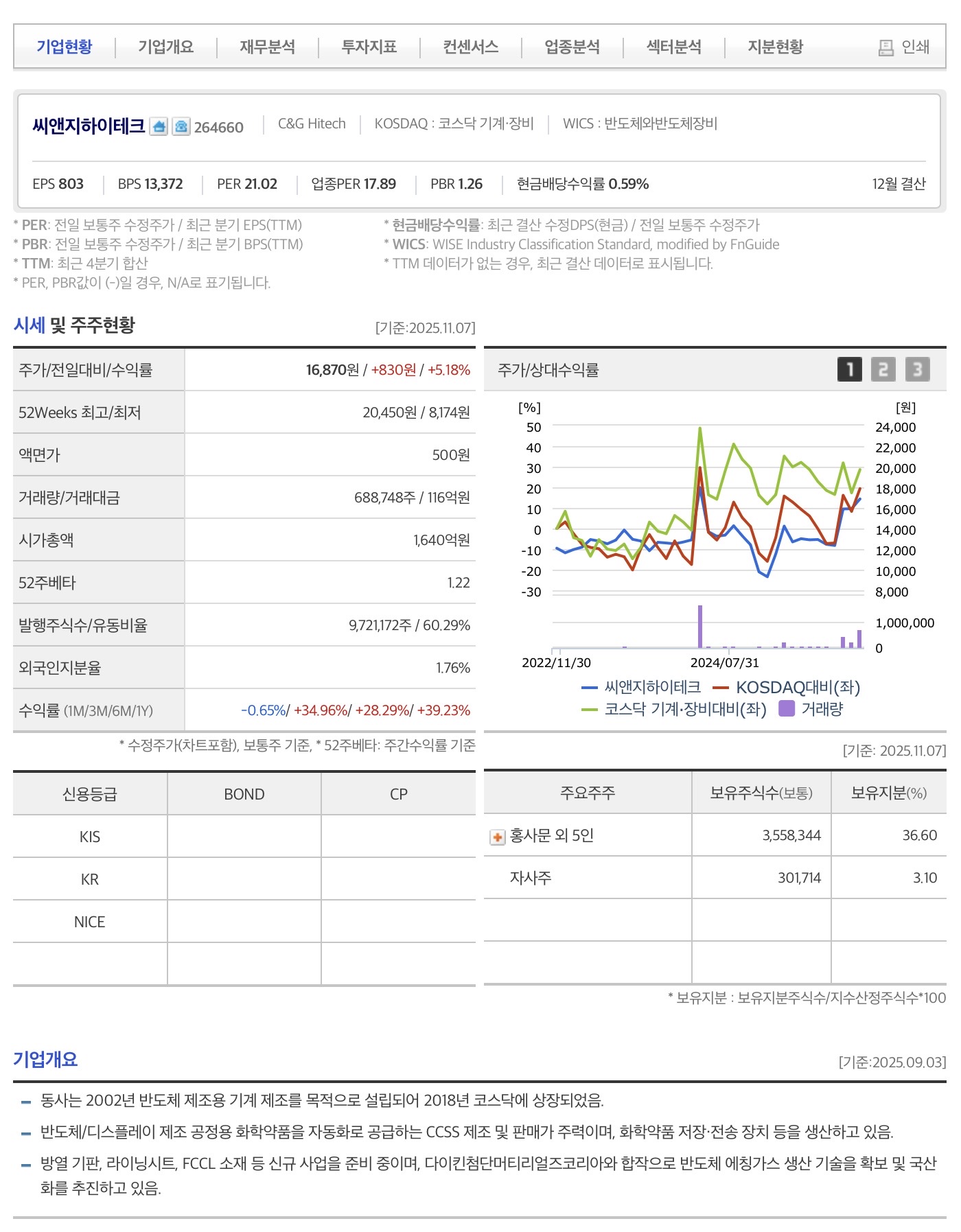Click the market cap 1,640억원
This screenshot has width=961, height=1232.
(442, 540)
